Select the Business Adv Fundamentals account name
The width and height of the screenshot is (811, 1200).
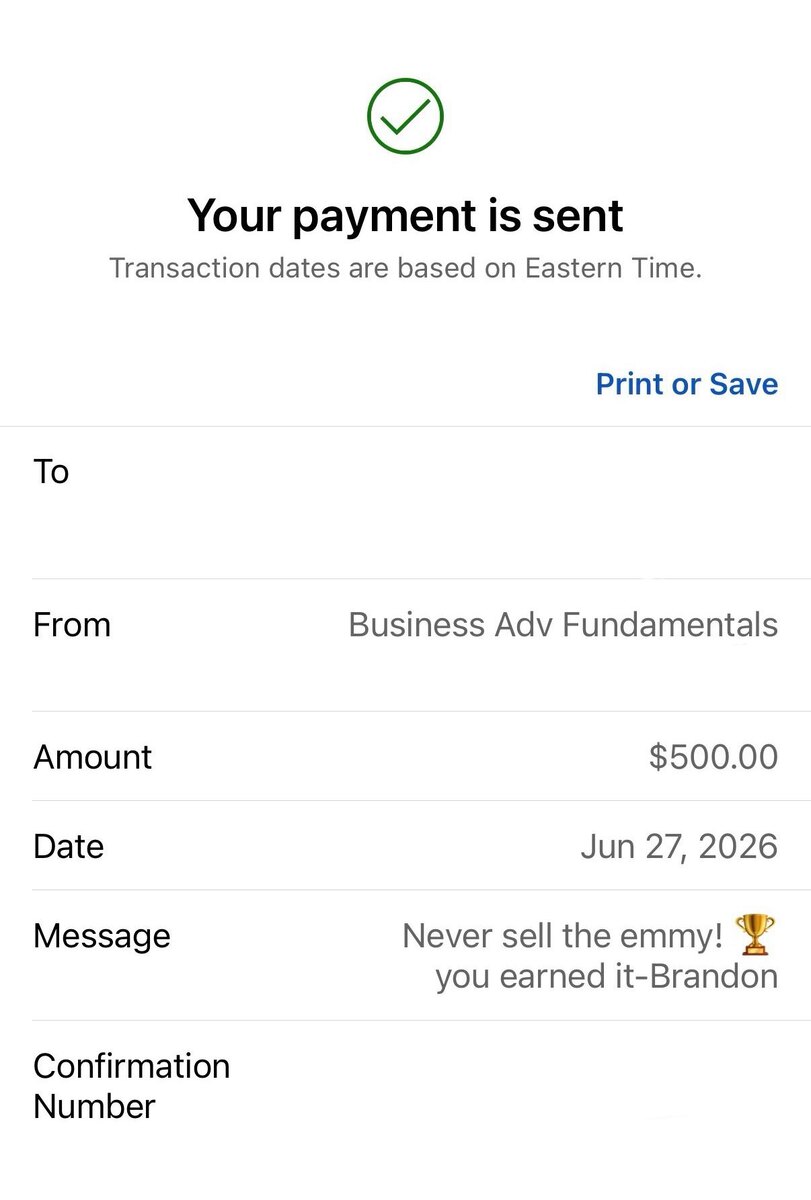pos(563,625)
